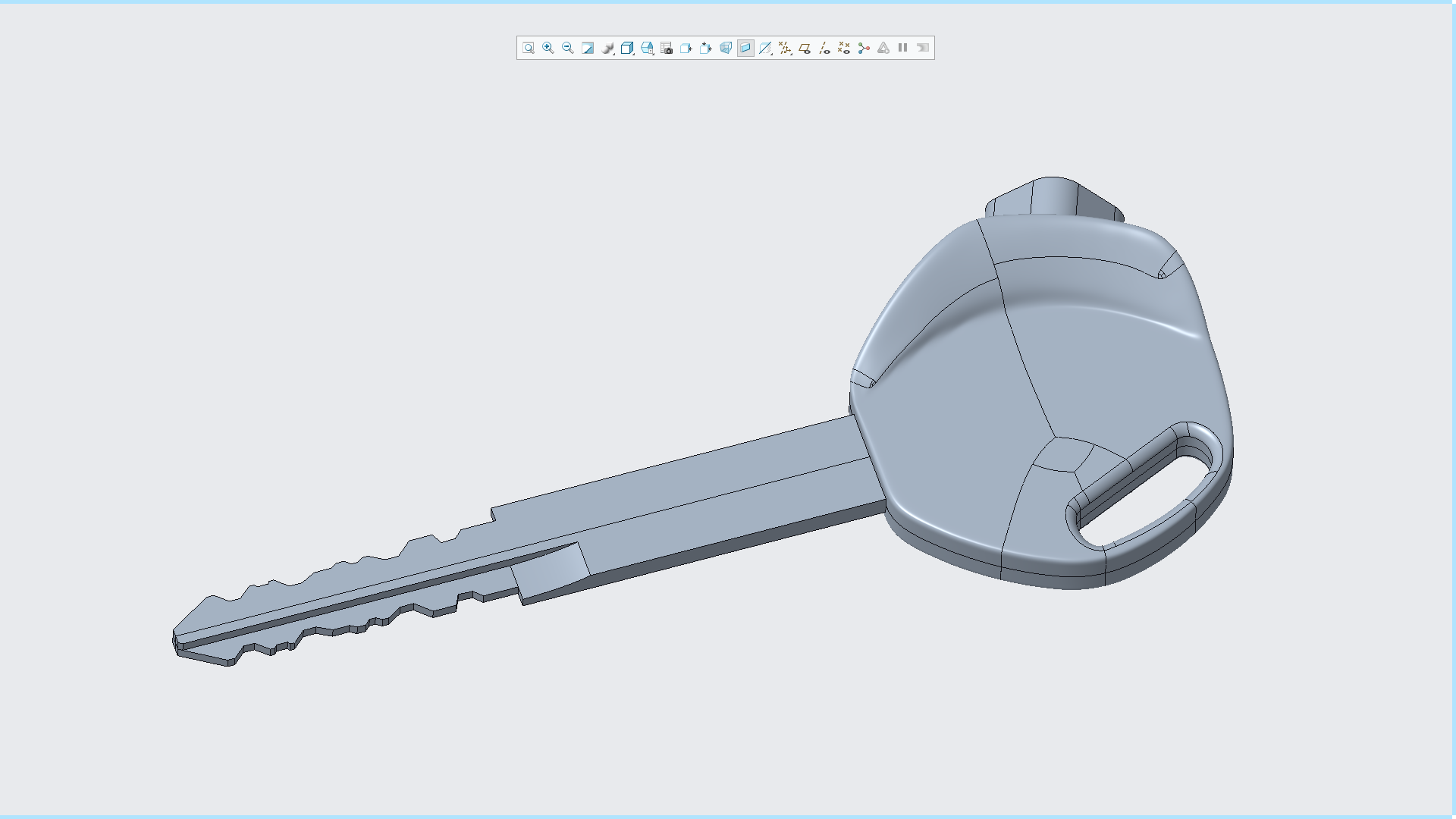
Task: Open the datum display filters dropdown
Action: pyautogui.click(x=785, y=48)
